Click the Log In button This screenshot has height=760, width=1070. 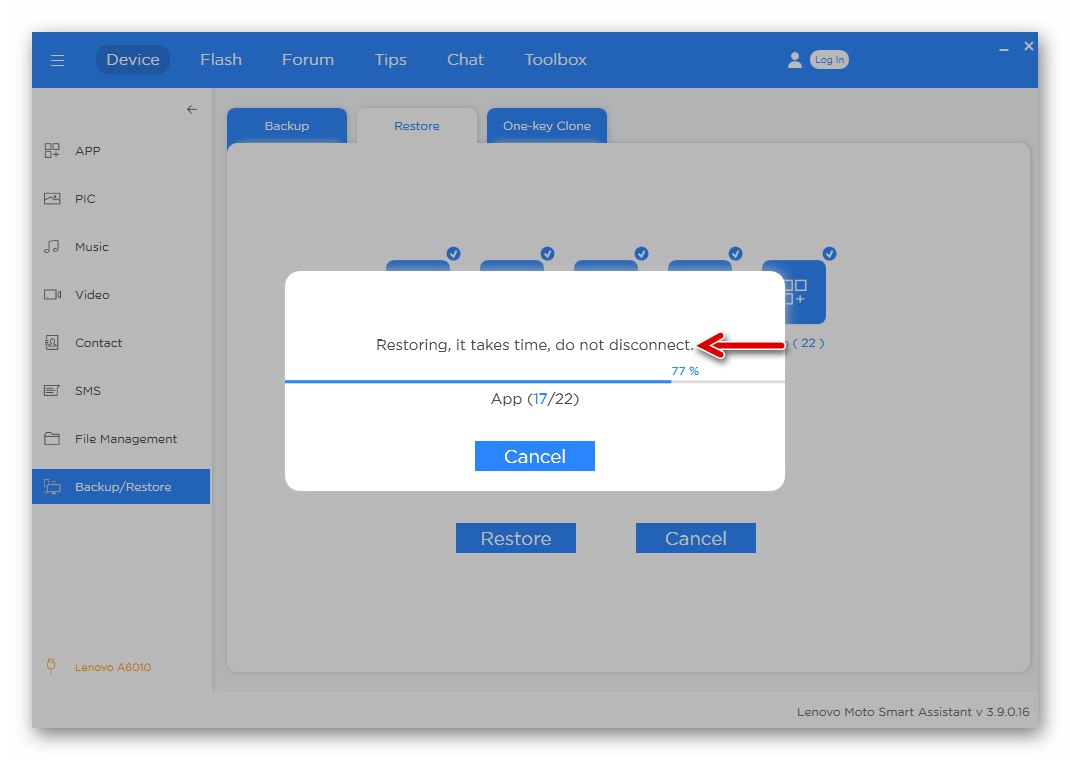829,60
